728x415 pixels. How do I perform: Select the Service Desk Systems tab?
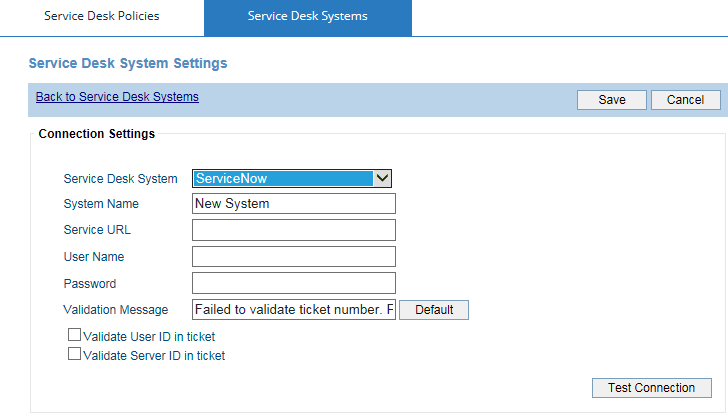(x=308, y=16)
